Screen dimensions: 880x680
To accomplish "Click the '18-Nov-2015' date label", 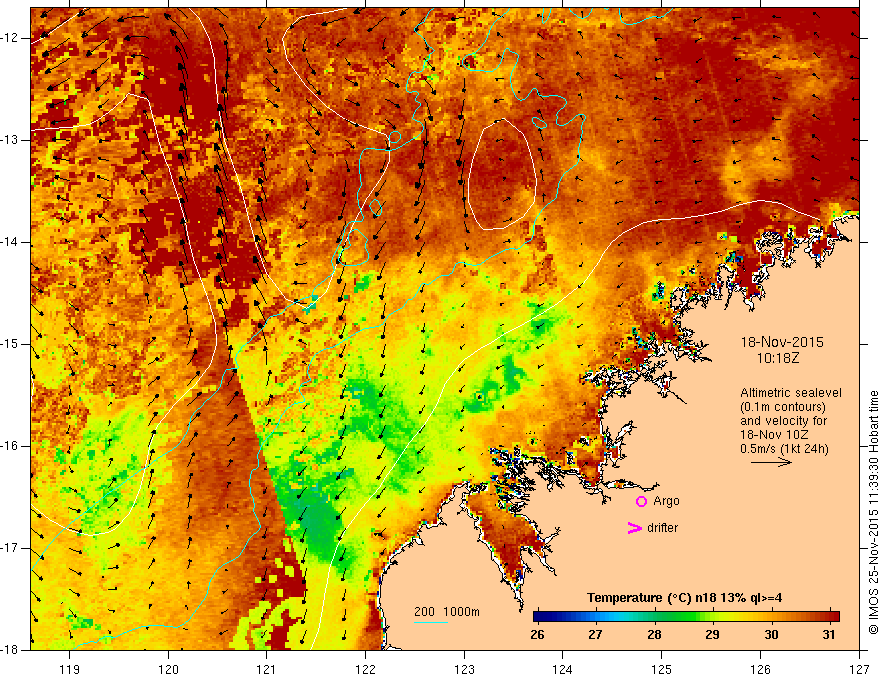I will (x=782, y=342).
